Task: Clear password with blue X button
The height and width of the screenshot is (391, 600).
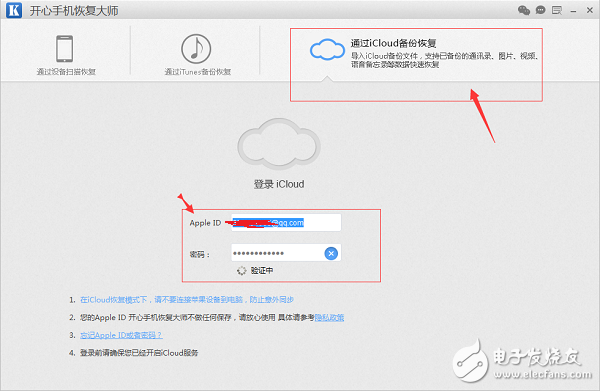Action: pyautogui.click(x=331, y=253)
